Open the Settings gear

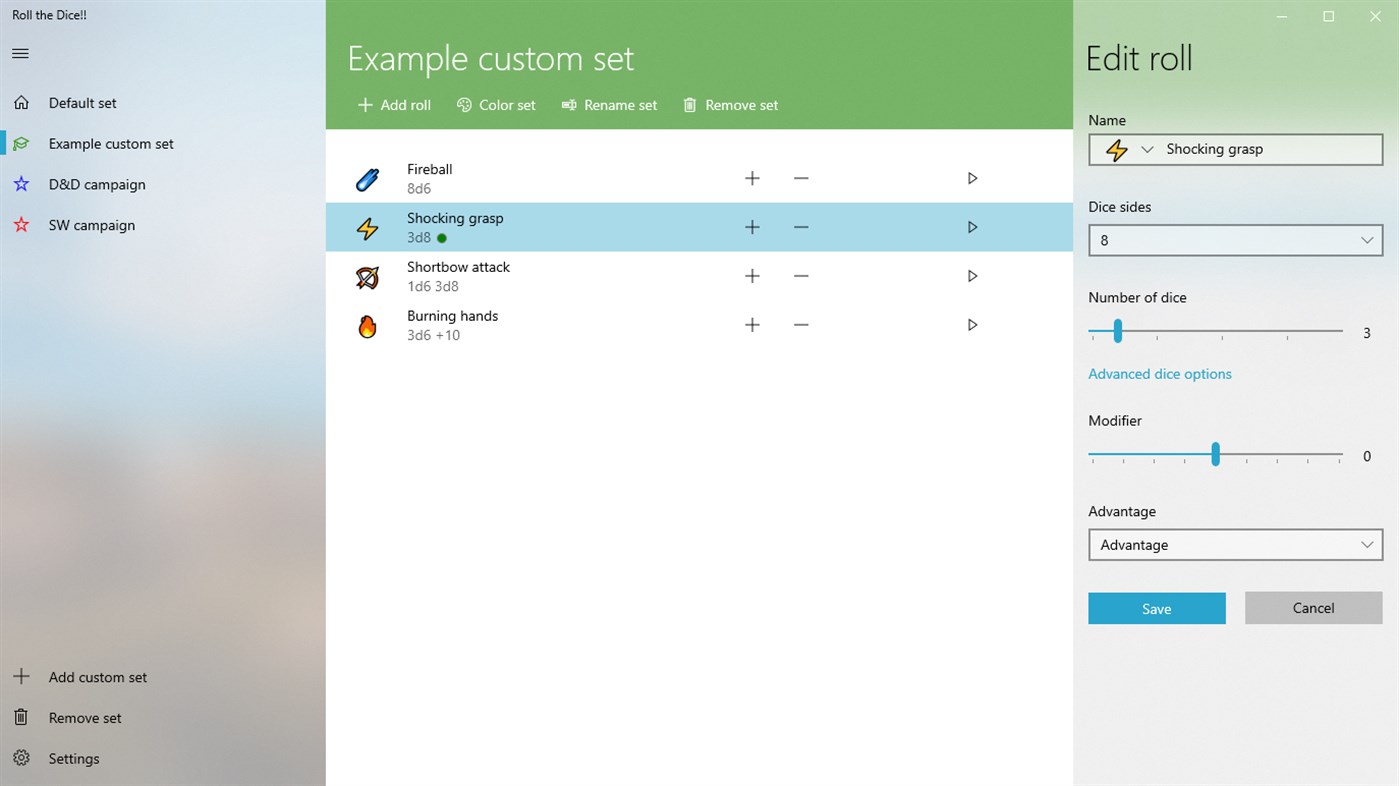pos(21,759)
